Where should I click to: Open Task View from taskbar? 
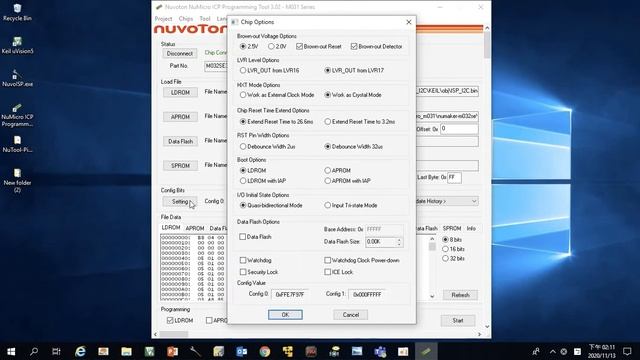[56, 351]
